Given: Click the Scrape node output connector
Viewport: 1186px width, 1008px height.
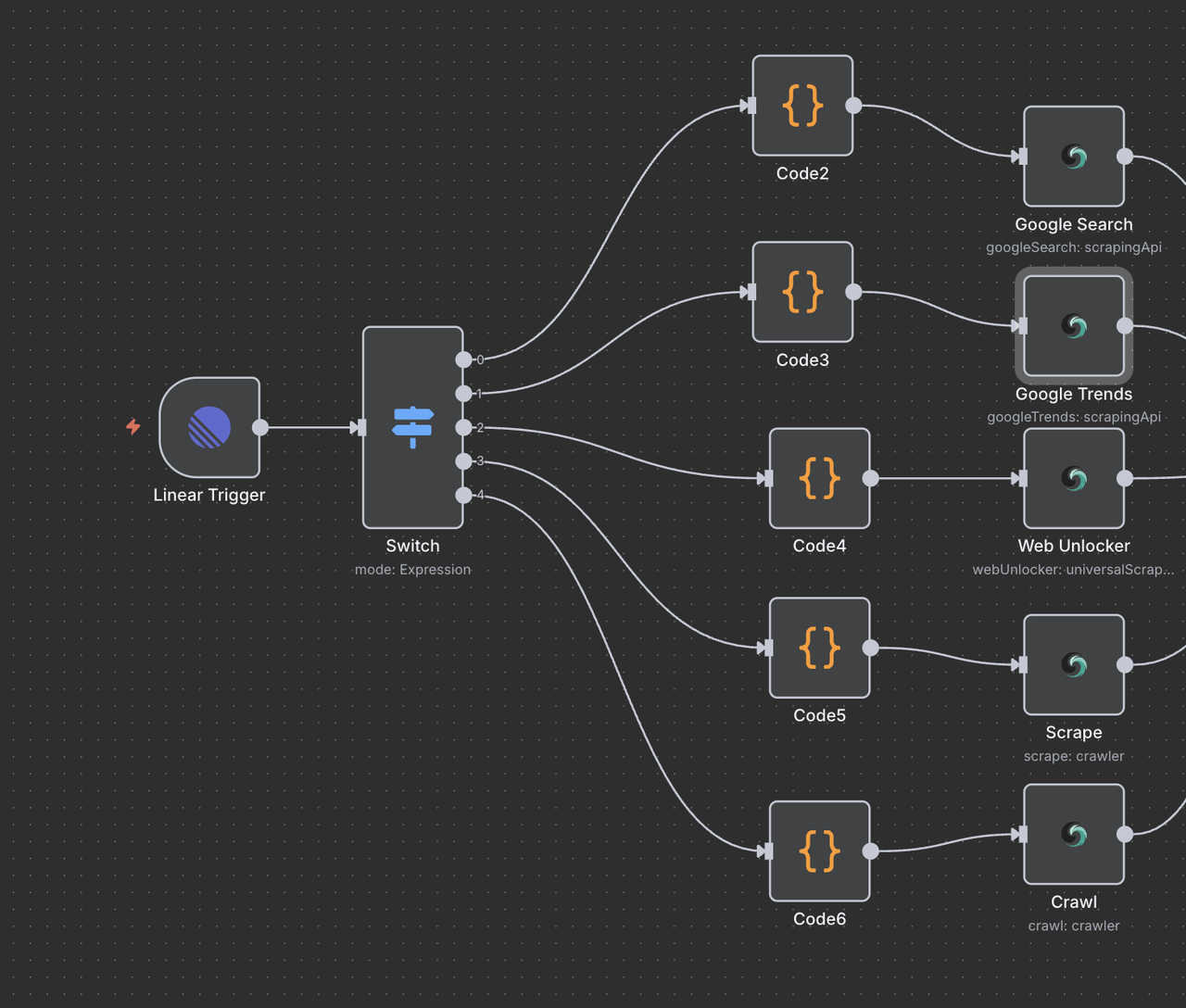Looking at the screenshot, I should (x=1125, y=664).
